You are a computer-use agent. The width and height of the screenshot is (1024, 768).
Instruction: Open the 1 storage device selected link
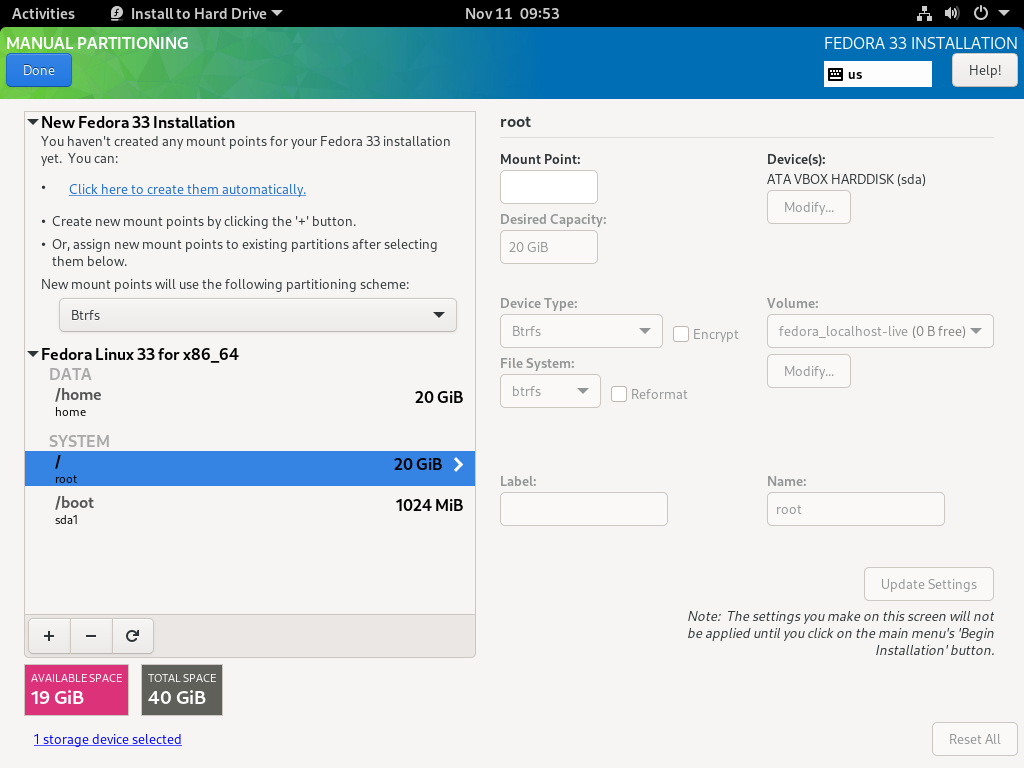(x=108, y=739)
